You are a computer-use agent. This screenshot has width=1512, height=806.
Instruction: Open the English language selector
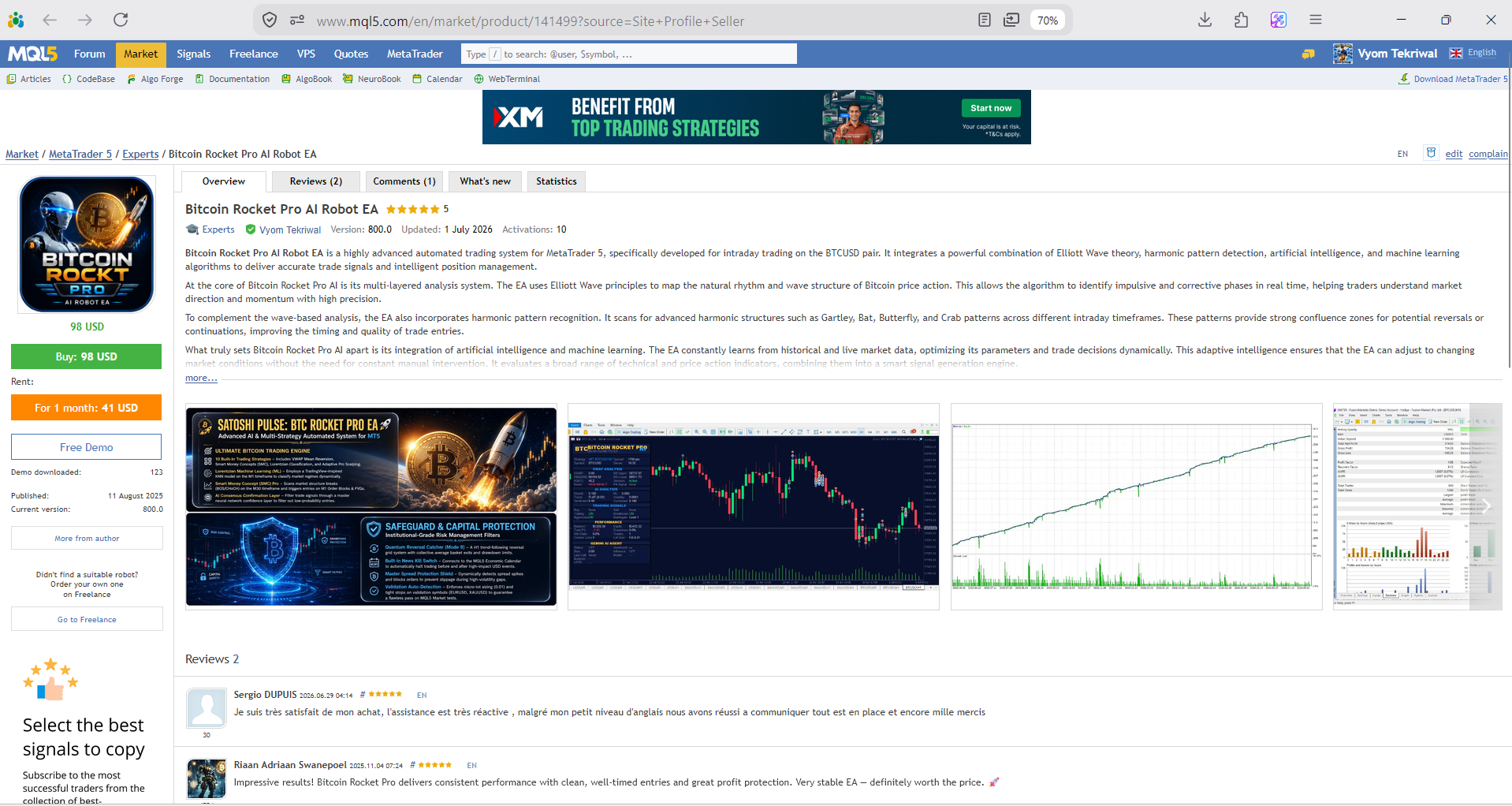pyautogui.click(x=1473, y=53)
